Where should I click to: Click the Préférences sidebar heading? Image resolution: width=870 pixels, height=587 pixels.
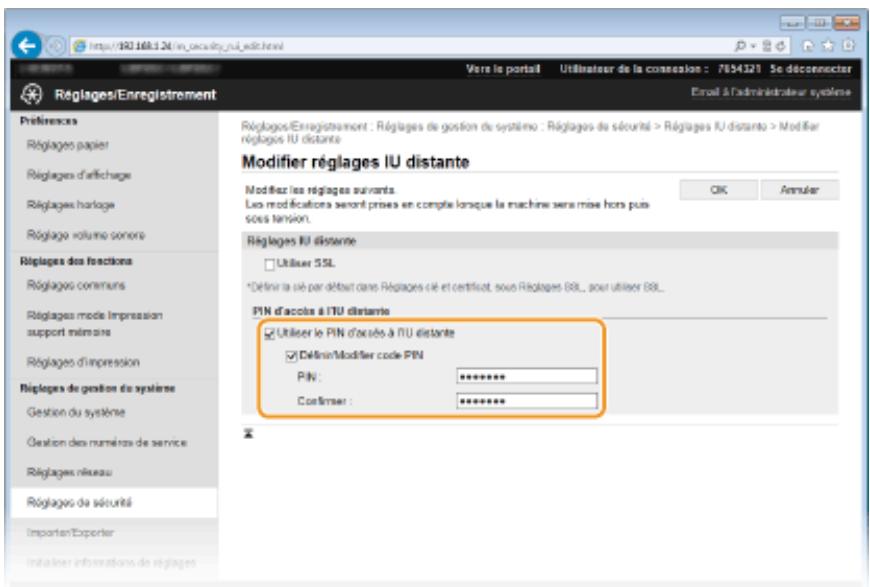point(48,121)
